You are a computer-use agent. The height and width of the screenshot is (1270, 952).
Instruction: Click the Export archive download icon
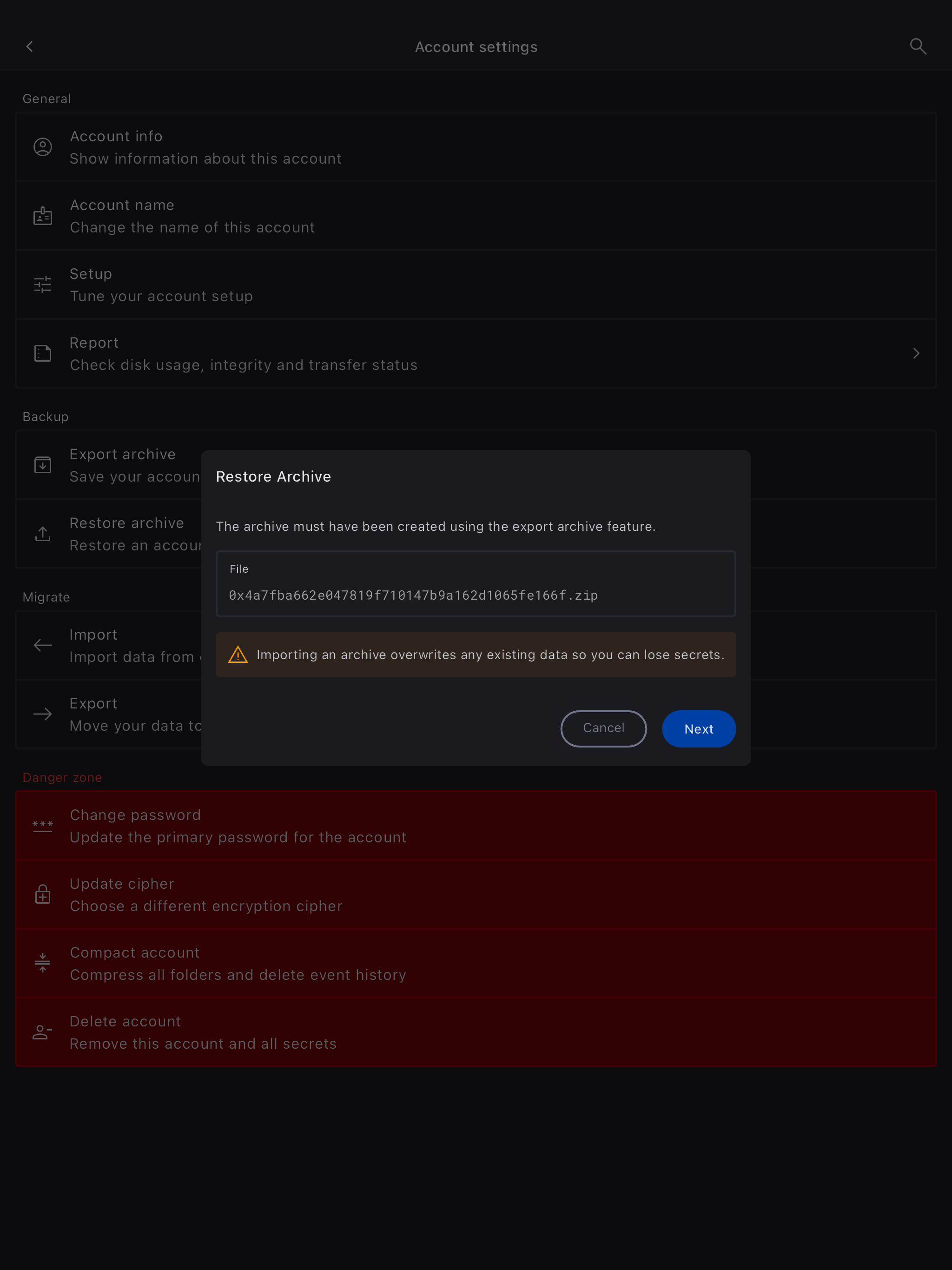pos(42,465)
